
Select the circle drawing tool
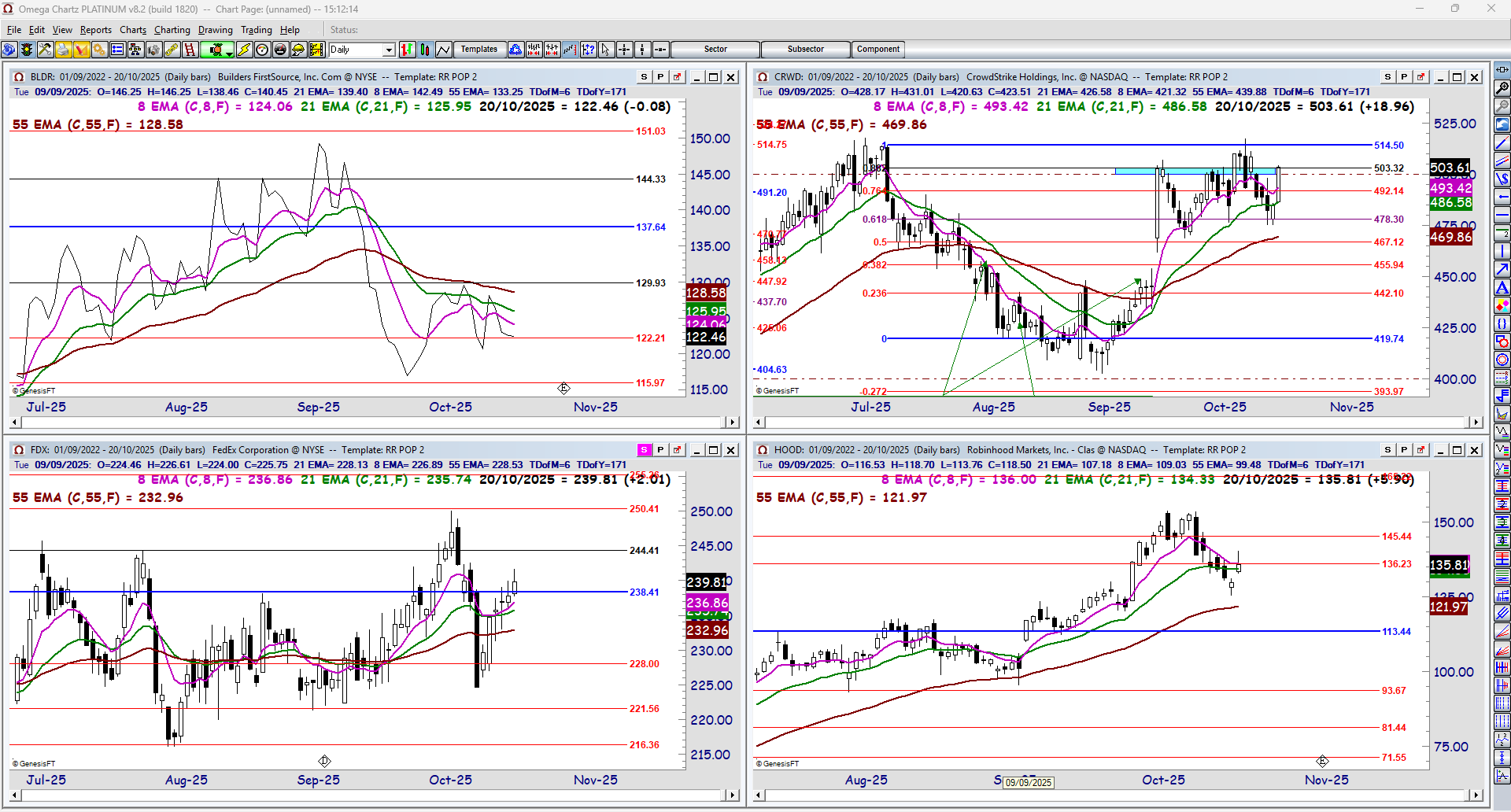pyautogui.click(x=1502, y=360)
